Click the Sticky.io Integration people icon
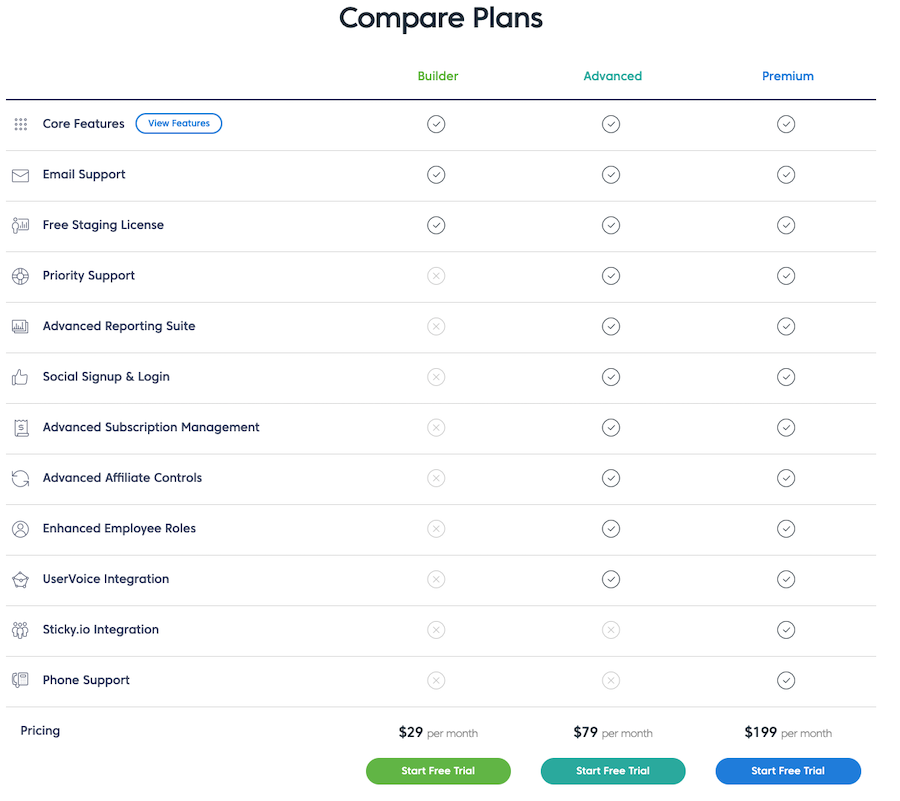This screenshot has width=900, height=801. (20, 630)
